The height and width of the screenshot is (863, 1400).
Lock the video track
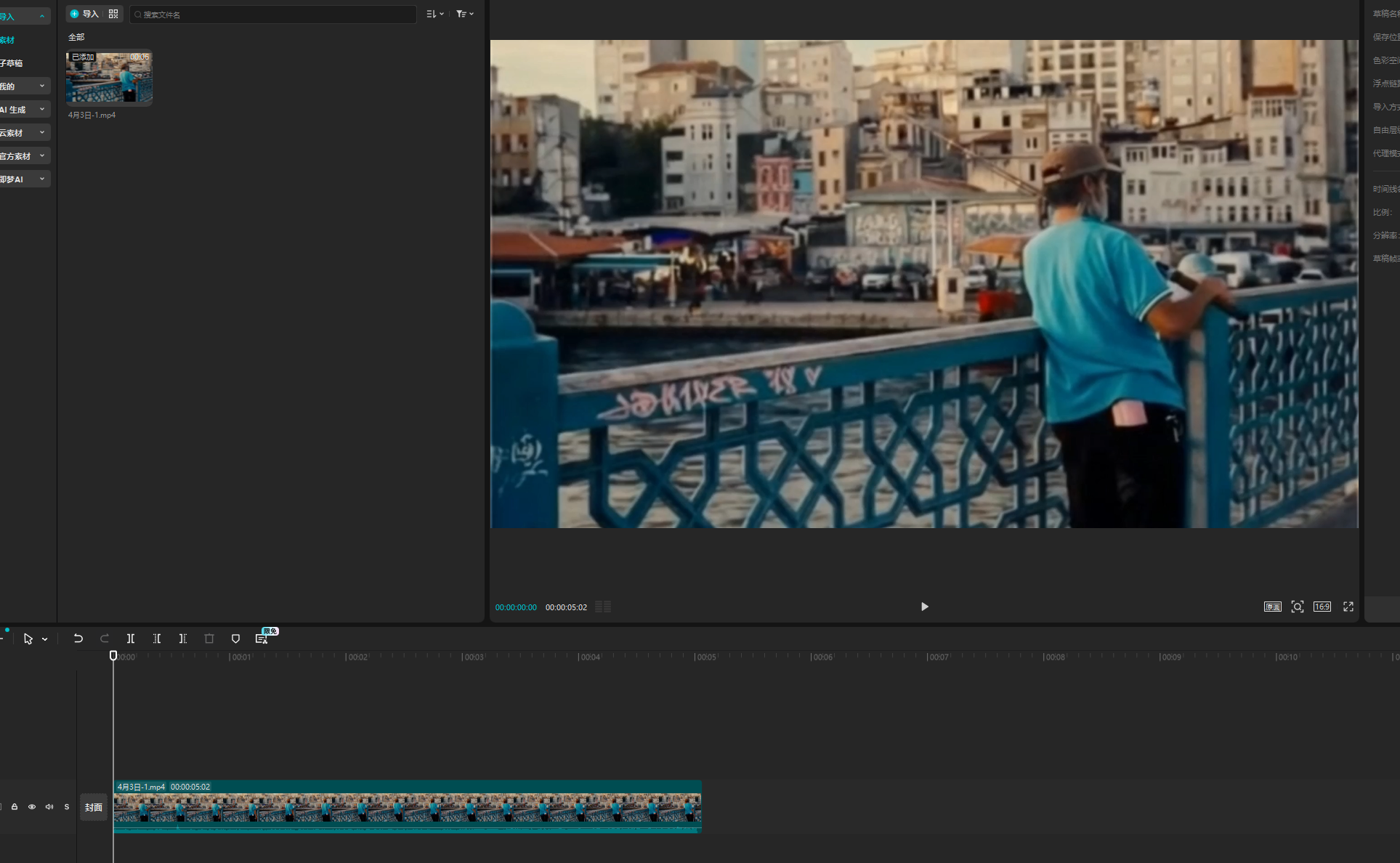click(15, 807)
